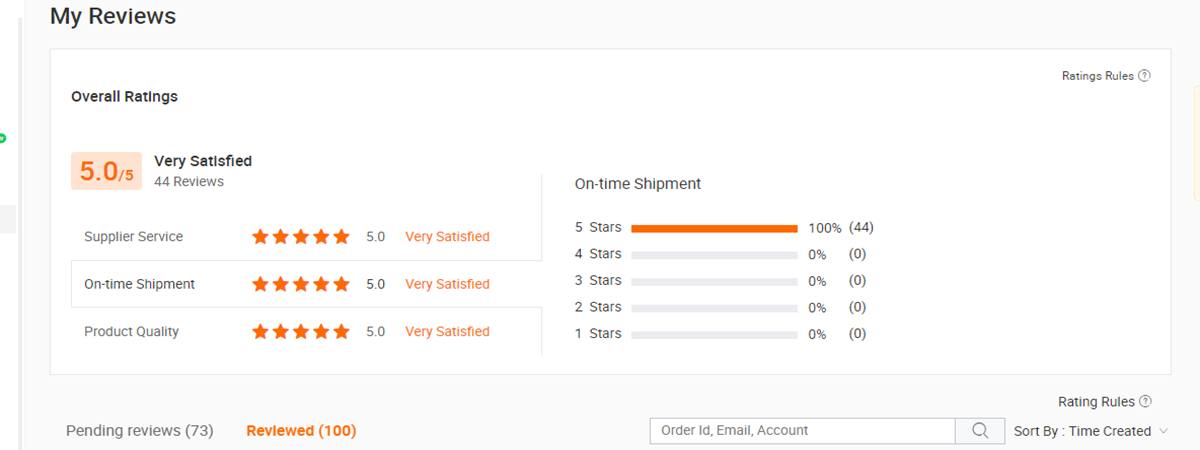Select the Reviewed (100) tab
The height and width of the screenshot is (450, 1200).
tap(301, 431)
